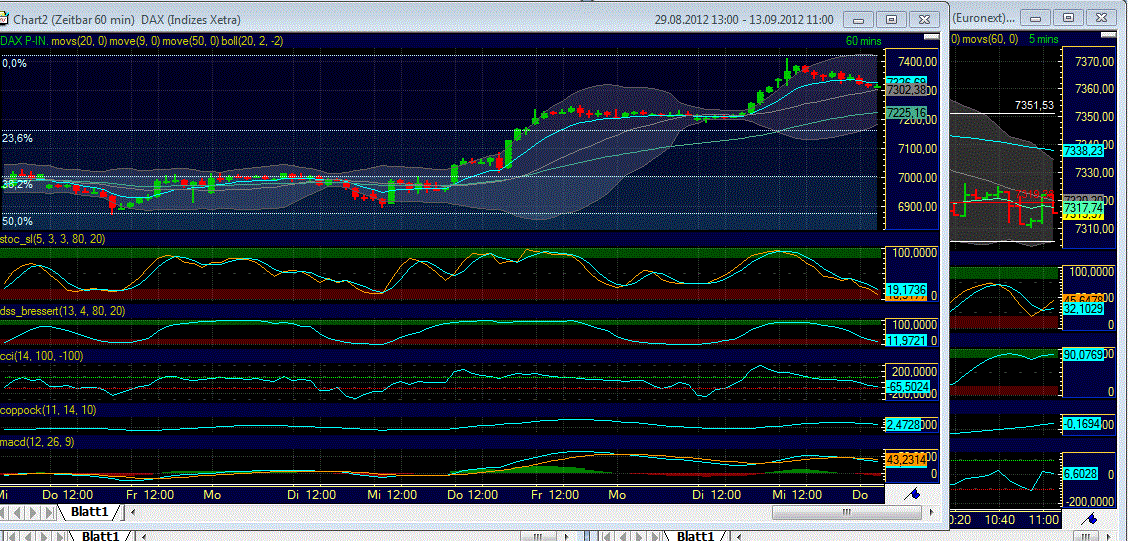Click the cci(14, 100, -100) indicator label
Viewport: 1128px width, 541px height.
[41, 355]
